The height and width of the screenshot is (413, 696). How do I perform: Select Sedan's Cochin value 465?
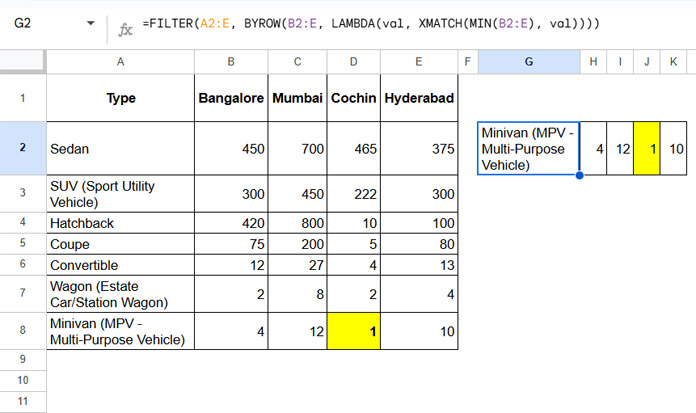click(x=353, y=148)
